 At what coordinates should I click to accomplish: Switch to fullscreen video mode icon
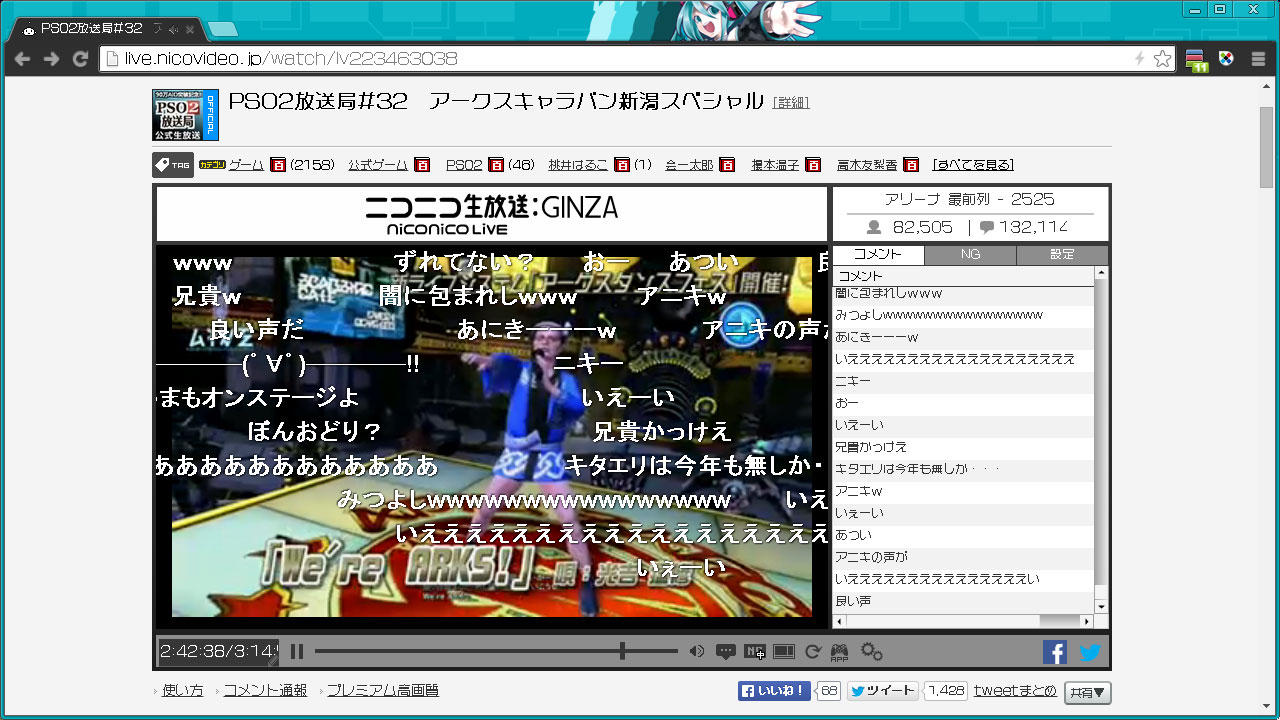[784, 652]
